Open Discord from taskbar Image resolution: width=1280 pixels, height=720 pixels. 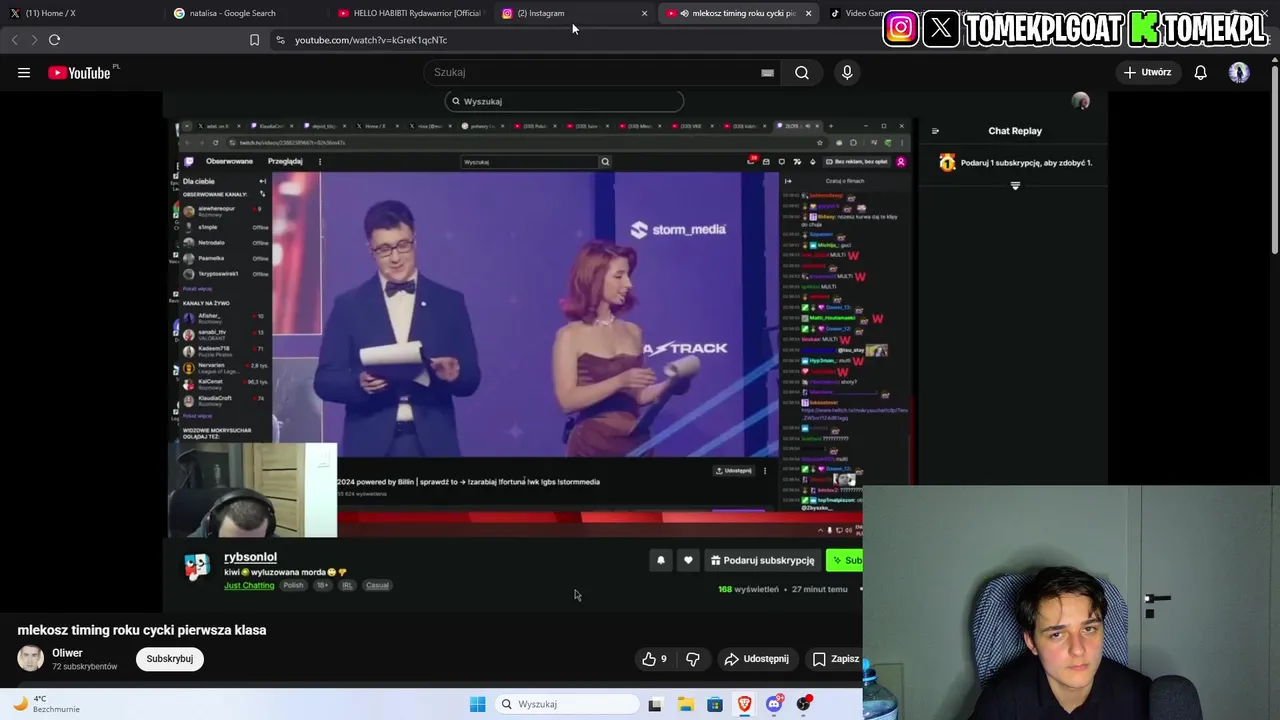(x=774, y=704)
